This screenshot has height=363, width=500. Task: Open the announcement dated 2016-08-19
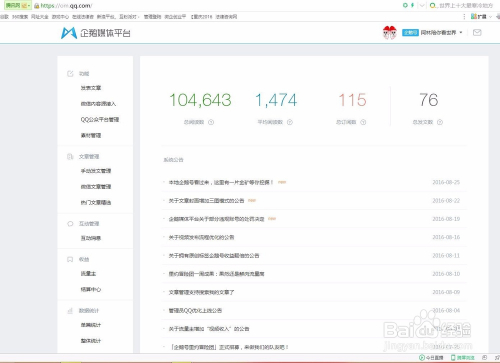coord(216,219)
